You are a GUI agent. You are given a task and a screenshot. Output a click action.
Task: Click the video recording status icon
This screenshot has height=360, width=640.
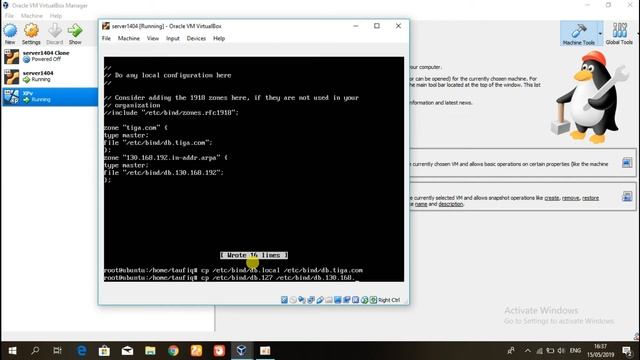click(x=347, y=300)
